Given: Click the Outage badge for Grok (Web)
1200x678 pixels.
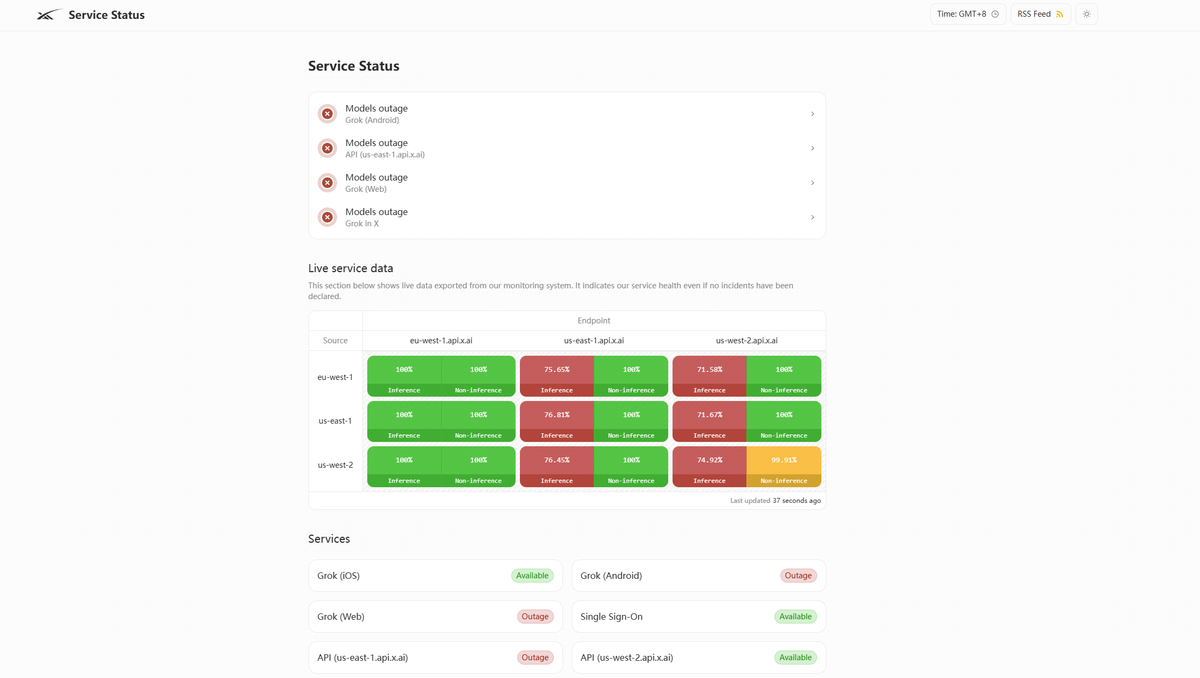Looking at the screenshot, I should tap(535, 617).
